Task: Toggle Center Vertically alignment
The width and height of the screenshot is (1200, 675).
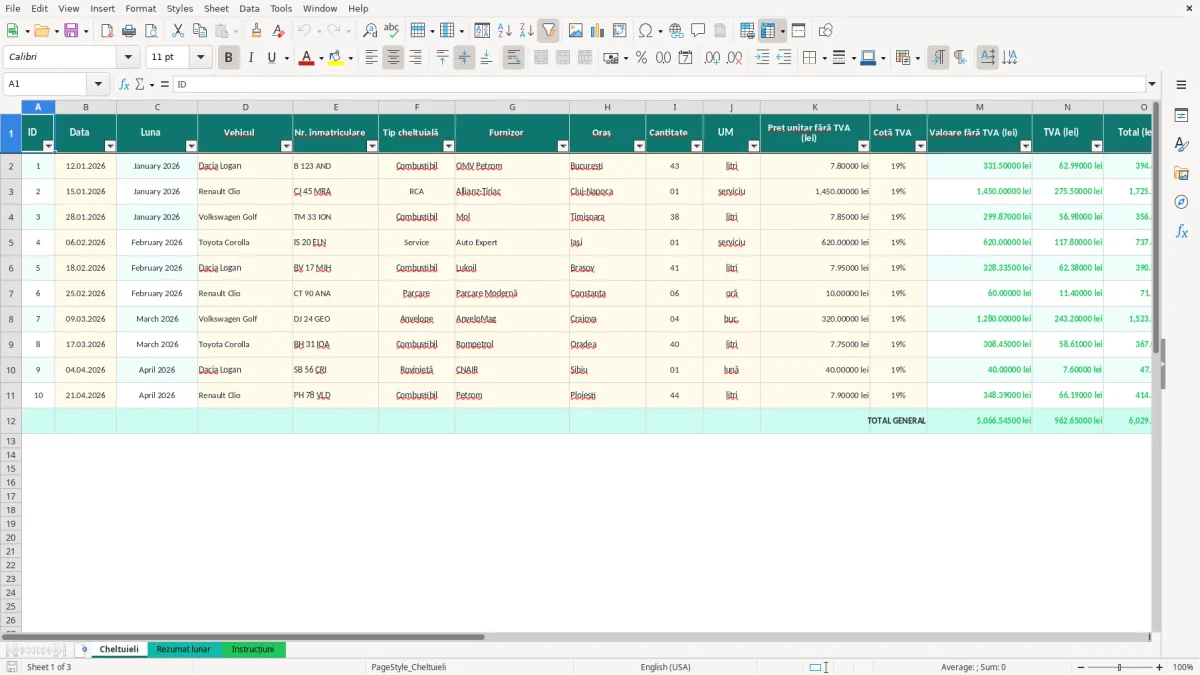Action: point(464,58)
